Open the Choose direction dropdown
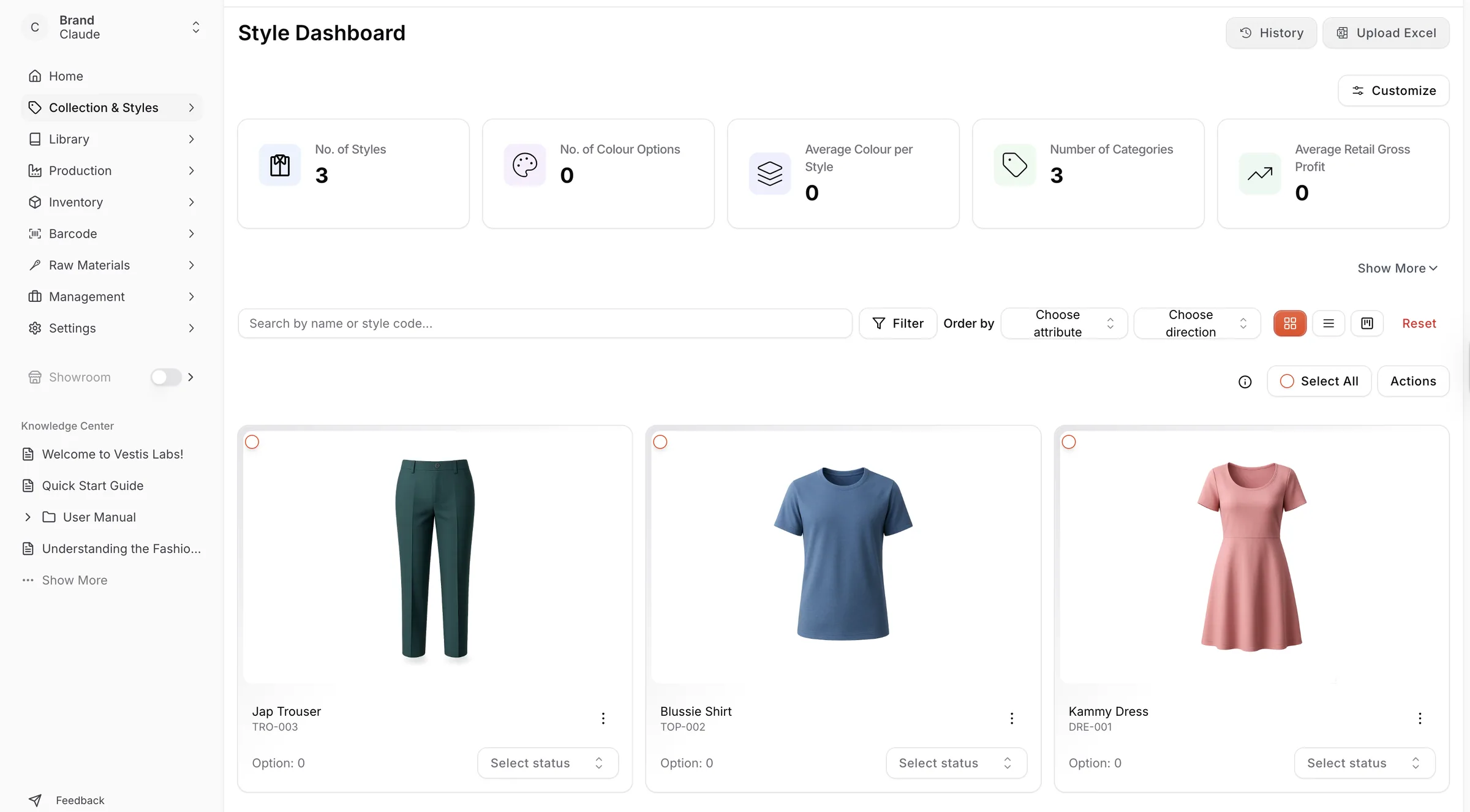Viewport: 1470px width, 812px height. [1197, 323]
